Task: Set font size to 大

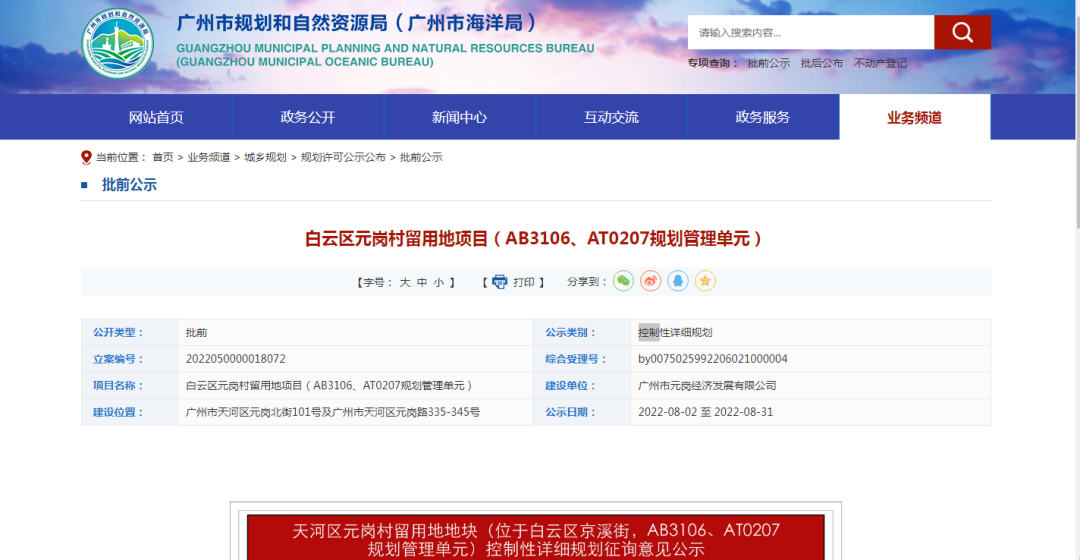Action: coord(405,282)
